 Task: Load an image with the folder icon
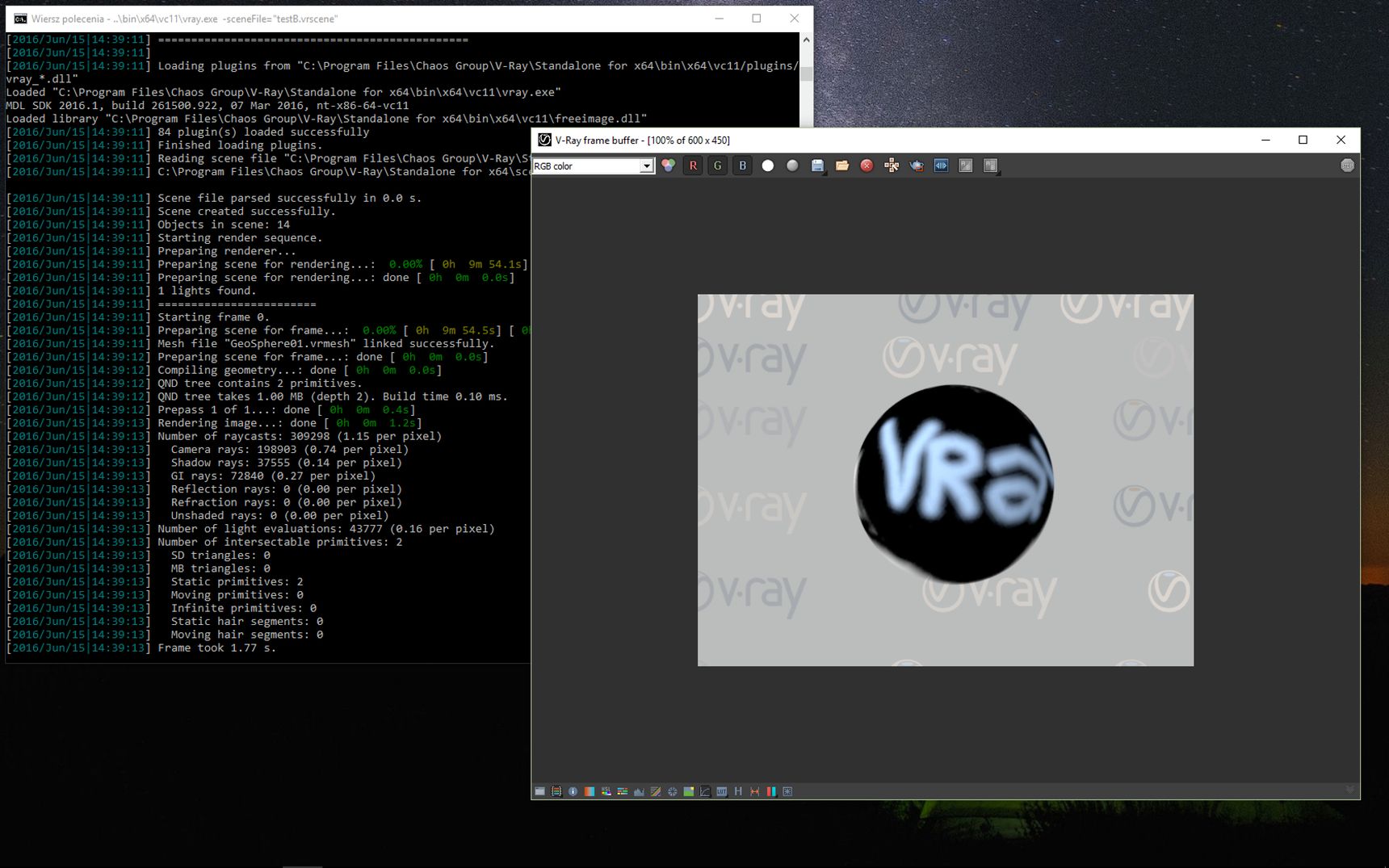click(x=842, y=166)
